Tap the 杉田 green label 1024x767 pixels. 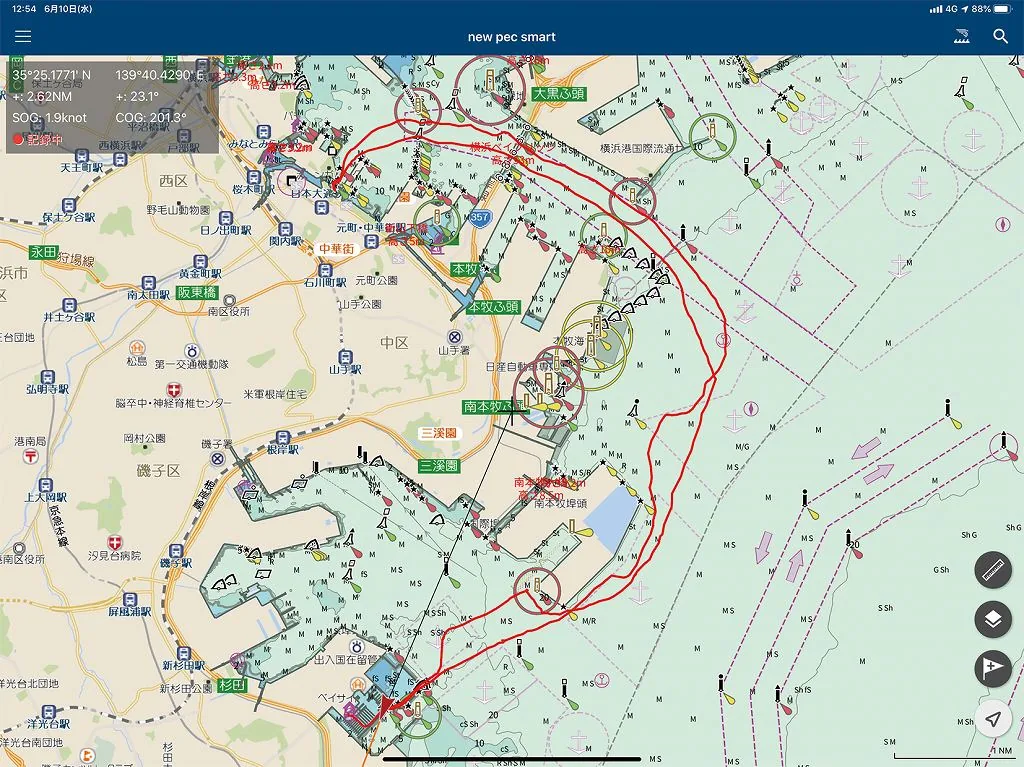pyautogui.click(x=232, y=685)
